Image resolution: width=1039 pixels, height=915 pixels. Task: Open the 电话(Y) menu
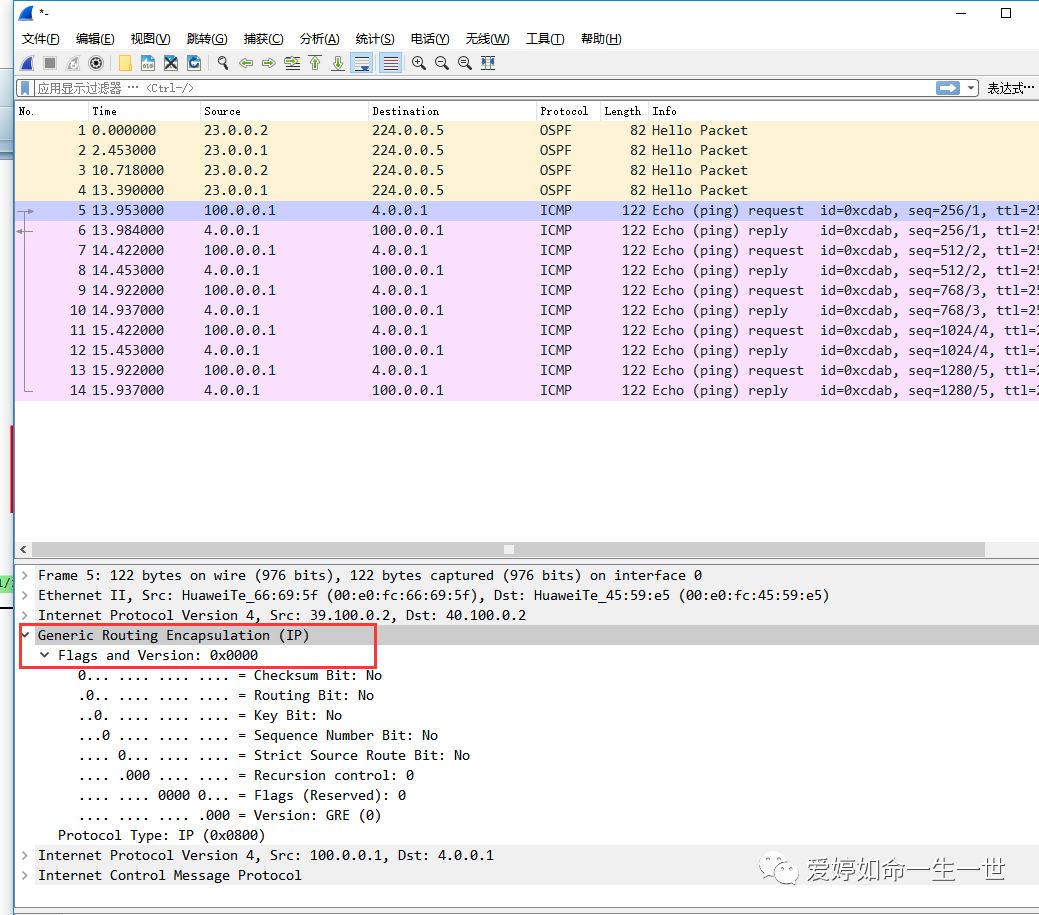(x=429, y=39)
